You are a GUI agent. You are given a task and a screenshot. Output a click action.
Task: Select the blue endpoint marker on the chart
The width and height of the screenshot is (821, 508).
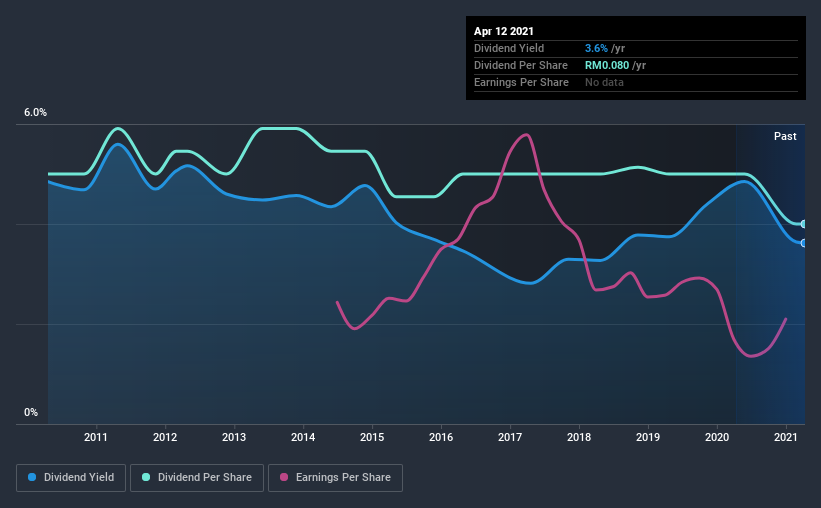(803, 243)
